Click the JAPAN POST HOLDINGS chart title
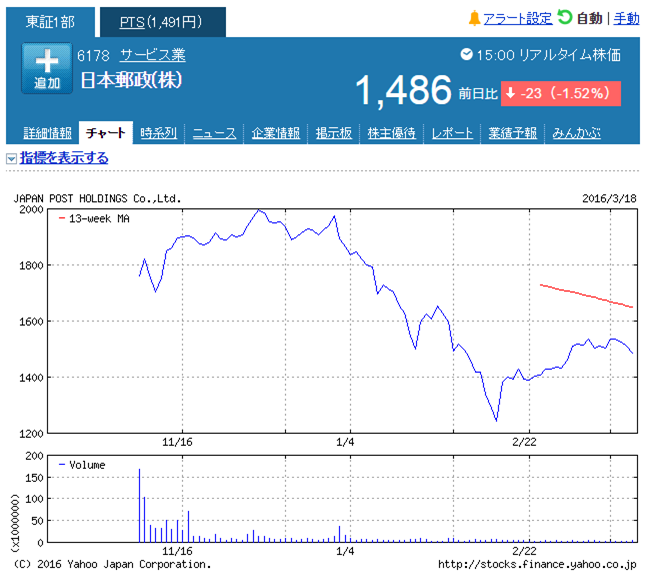The width and height of the screenshot is (648, 579). pos(98,199)
